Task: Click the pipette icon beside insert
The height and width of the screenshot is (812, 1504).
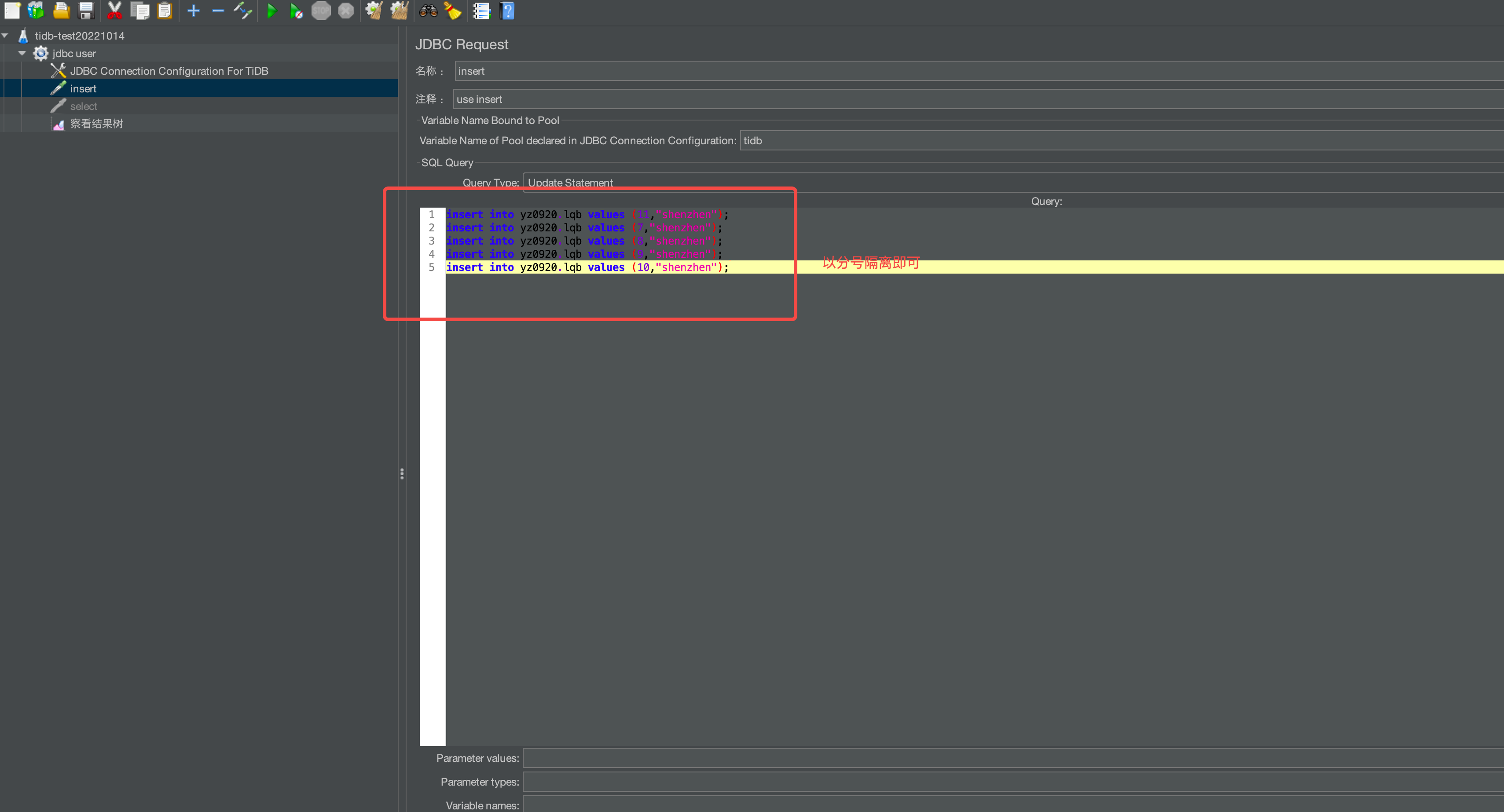Action: click(x=59, y=88)
